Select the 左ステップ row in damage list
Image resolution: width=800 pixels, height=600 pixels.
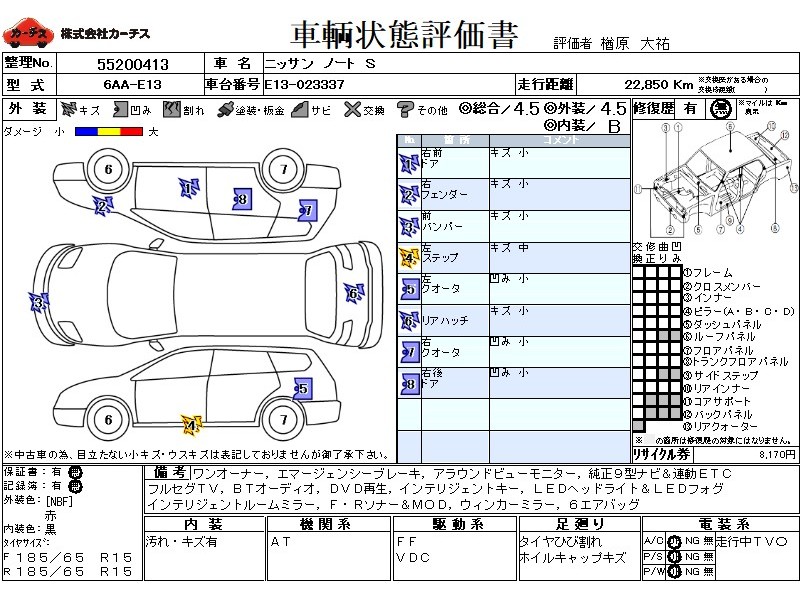514,257
